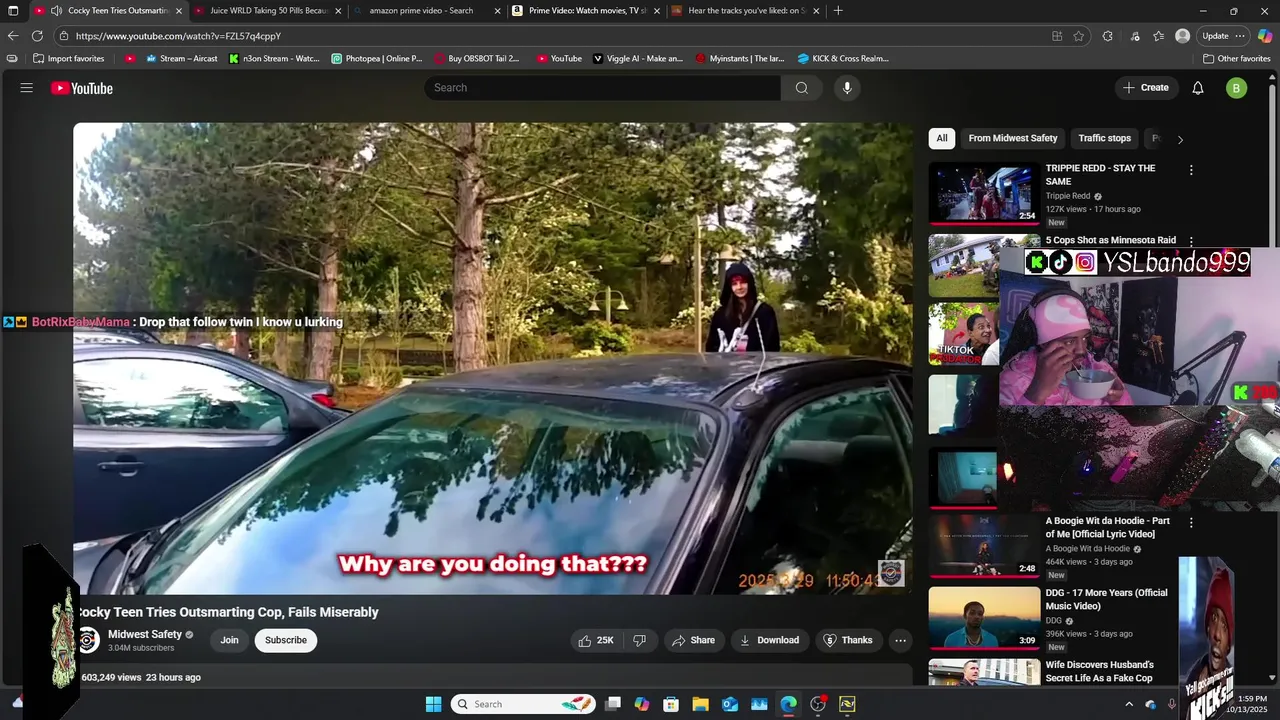Screen dimensions: 1280x720
Task: Open the browser profile icon
Action: 1182,36
